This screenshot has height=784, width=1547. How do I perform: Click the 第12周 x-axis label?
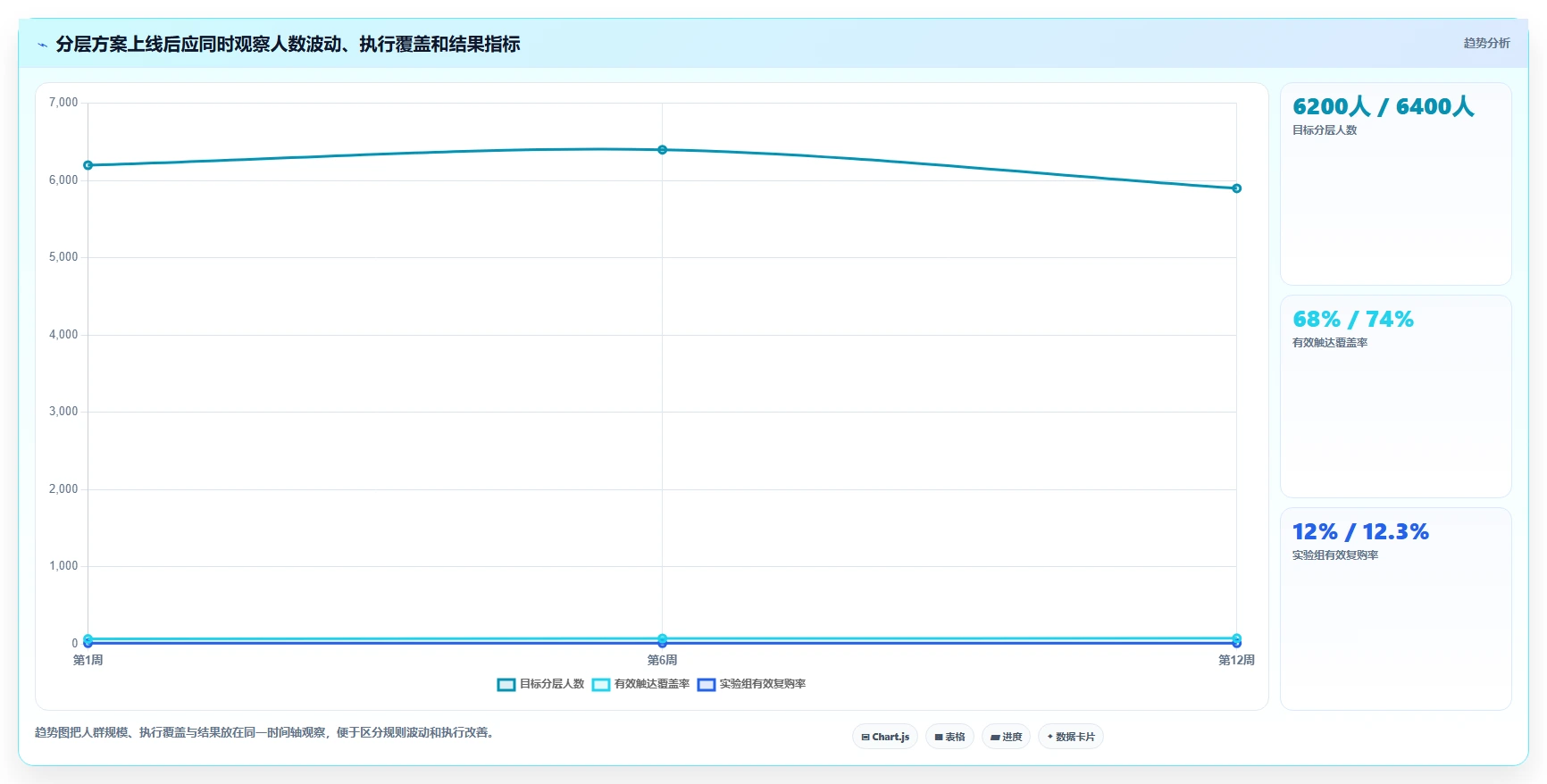pos(1236,661)
